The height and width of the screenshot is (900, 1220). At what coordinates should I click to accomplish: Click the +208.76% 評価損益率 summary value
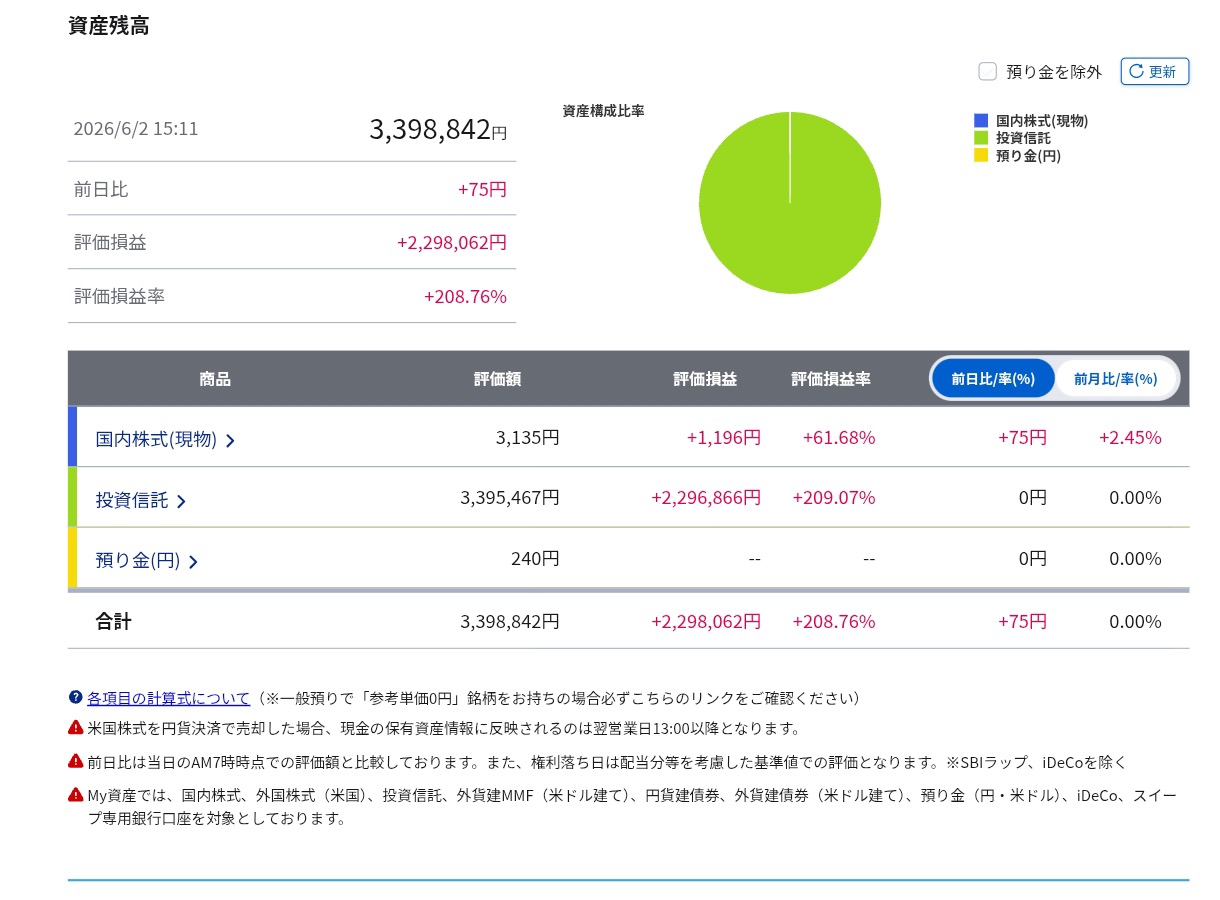465,297
